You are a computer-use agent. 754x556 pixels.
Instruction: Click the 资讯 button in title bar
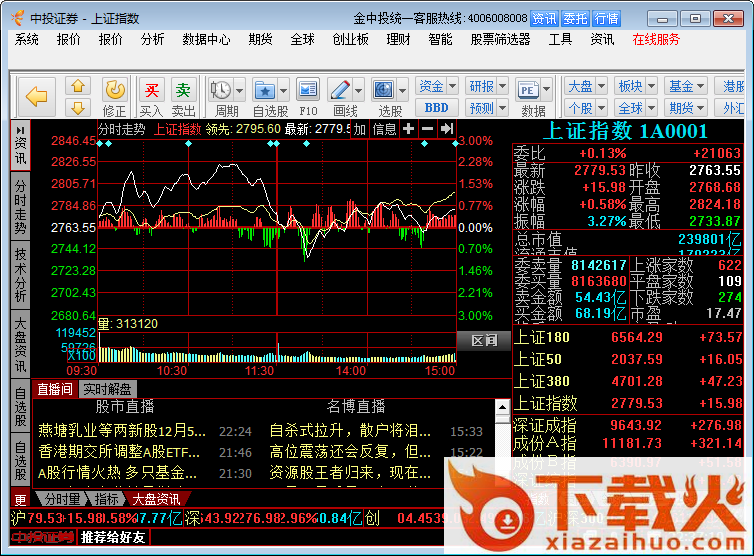coord(544,19)
